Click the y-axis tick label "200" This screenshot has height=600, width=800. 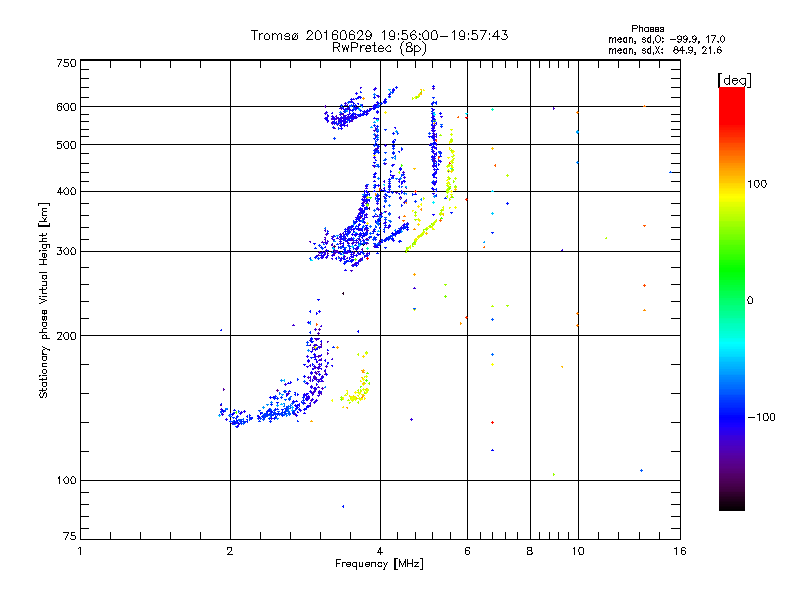coord(66,336)
